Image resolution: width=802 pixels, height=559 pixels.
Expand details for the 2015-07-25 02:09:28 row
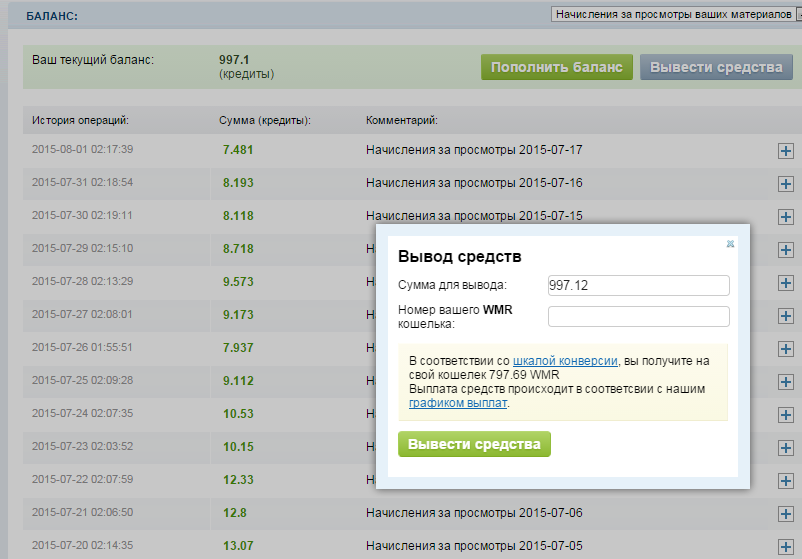pos(786,382)
